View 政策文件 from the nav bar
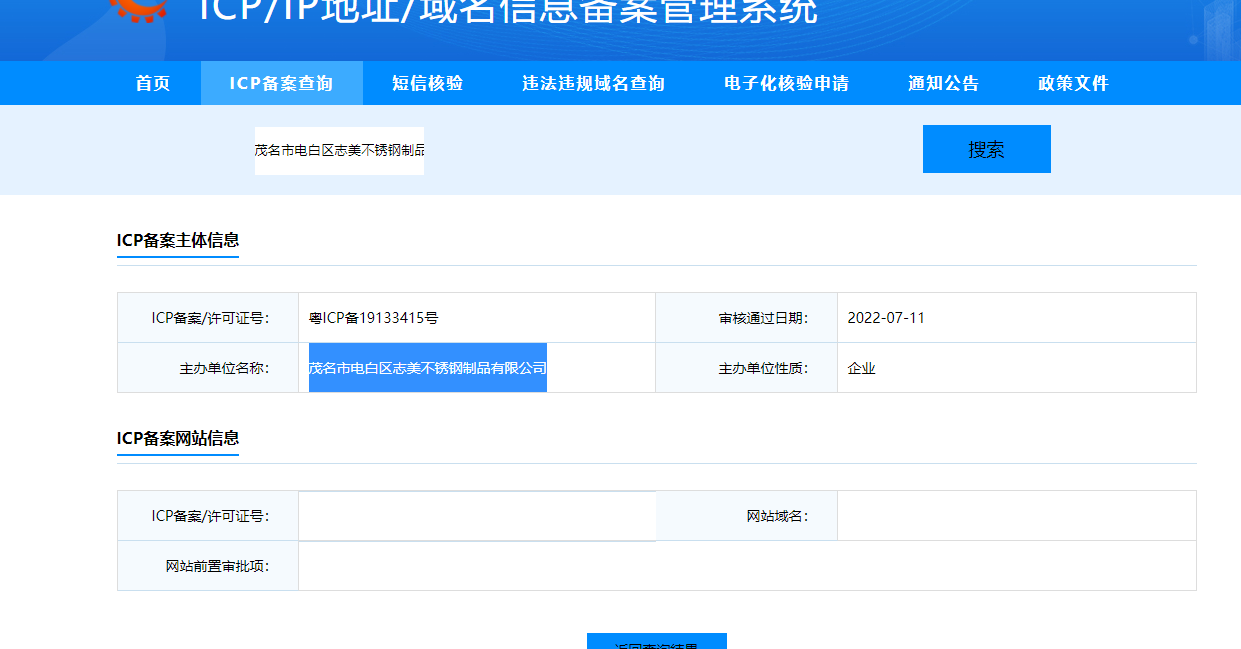This screenshot has width=1241, height=649. tap(1073, 83)
